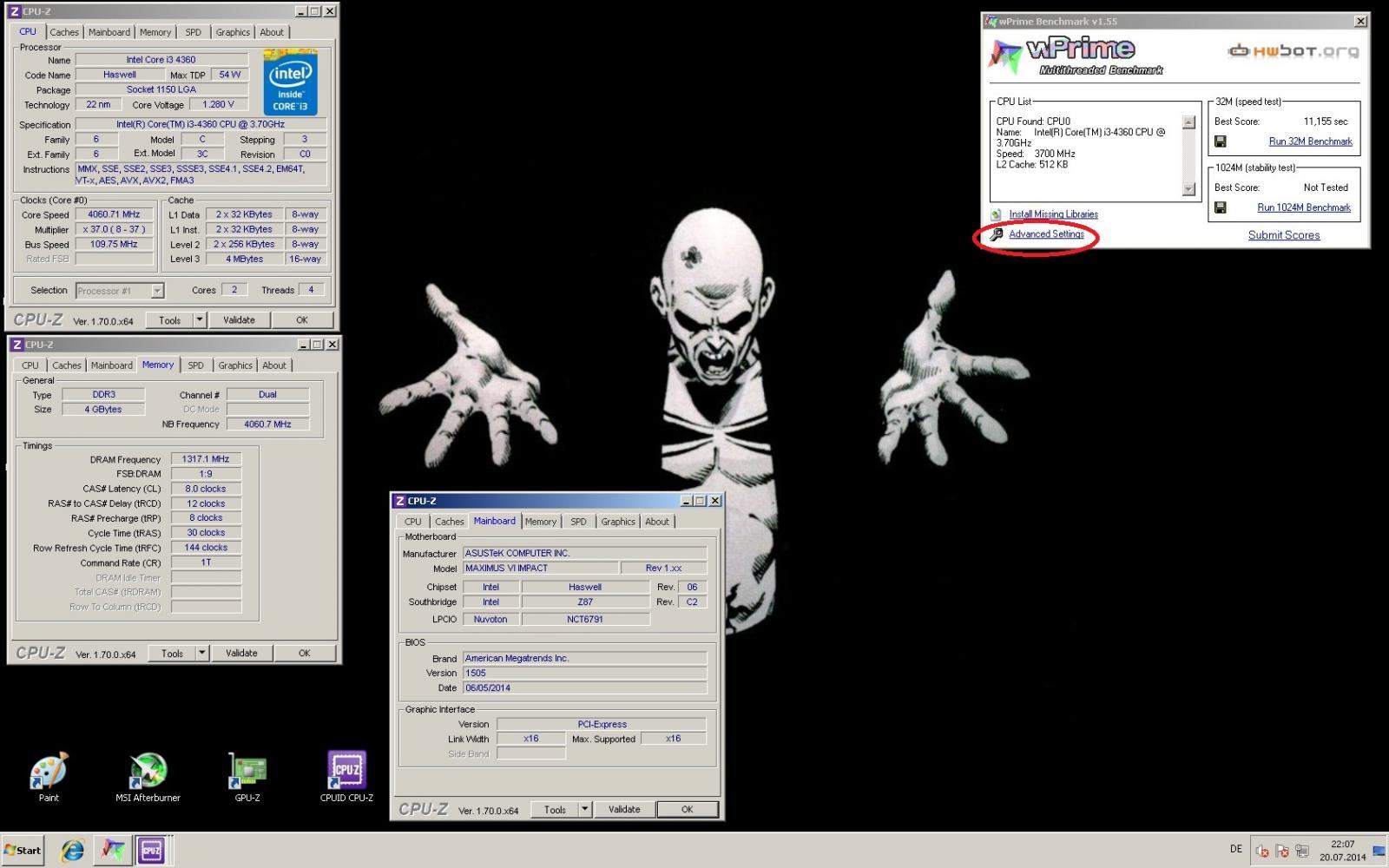This screenshot has height=868, width=1389.
Task: Select About tab in Mainboard CPU-Z window
Action: tap(657, 522)
